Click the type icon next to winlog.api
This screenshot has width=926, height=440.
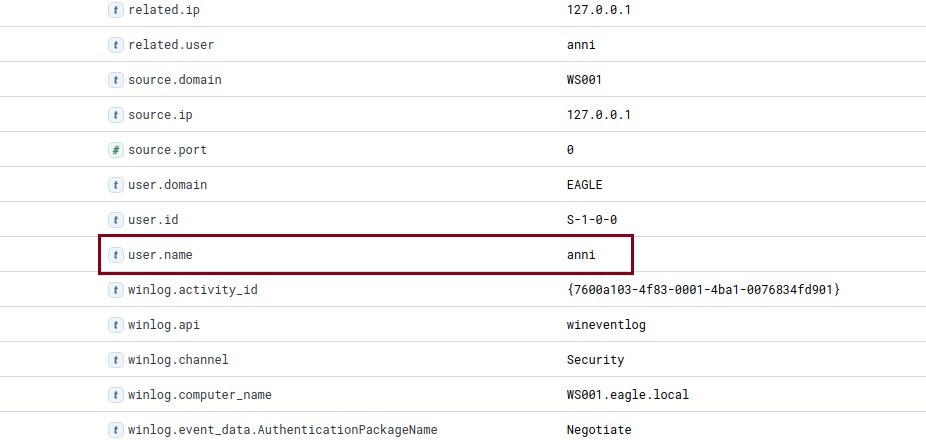(x=116, y=325)
